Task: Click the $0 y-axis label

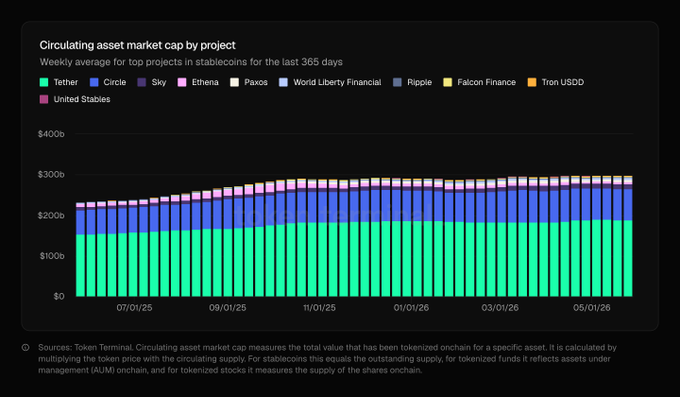Action: pyautogui.click(x=59, y=296)
